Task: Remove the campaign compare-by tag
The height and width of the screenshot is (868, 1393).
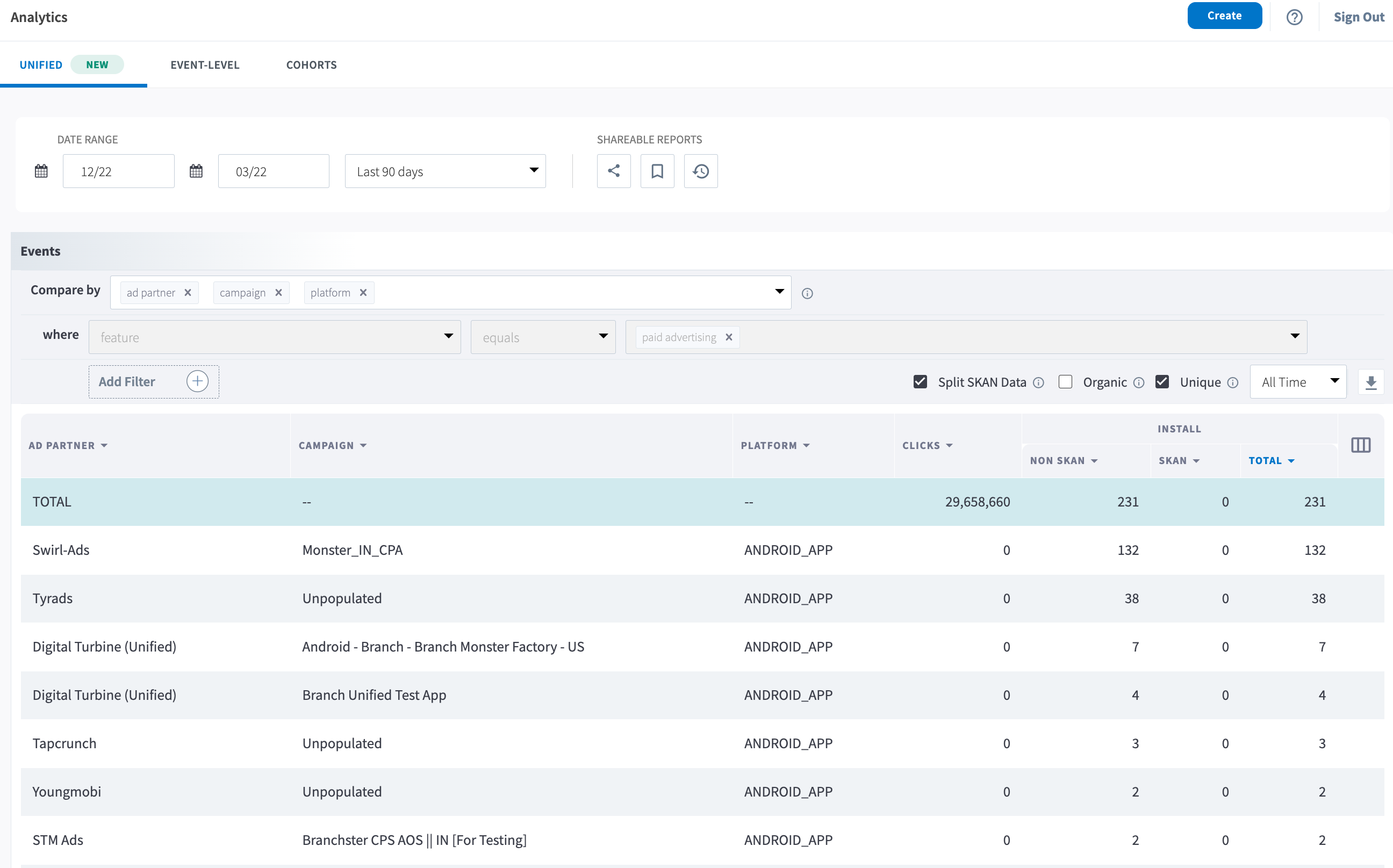Action: 278,293
